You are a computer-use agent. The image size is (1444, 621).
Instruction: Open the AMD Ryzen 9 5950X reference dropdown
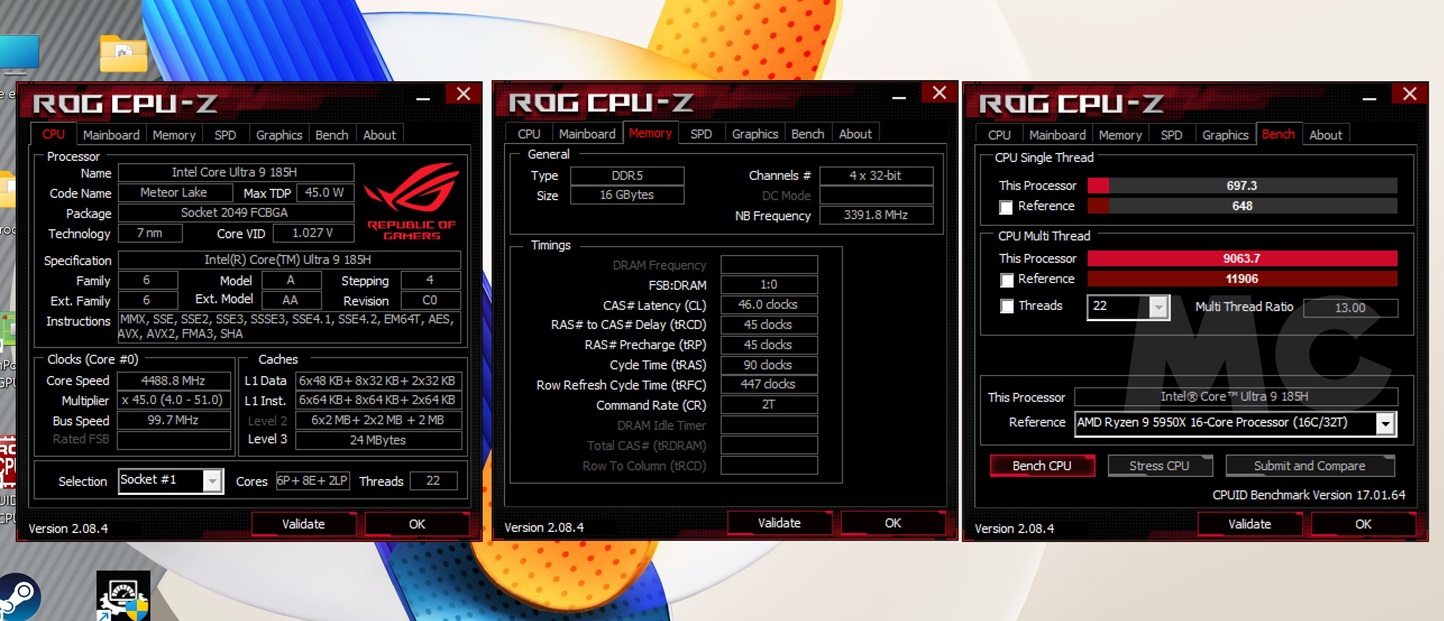(1385, 424)
